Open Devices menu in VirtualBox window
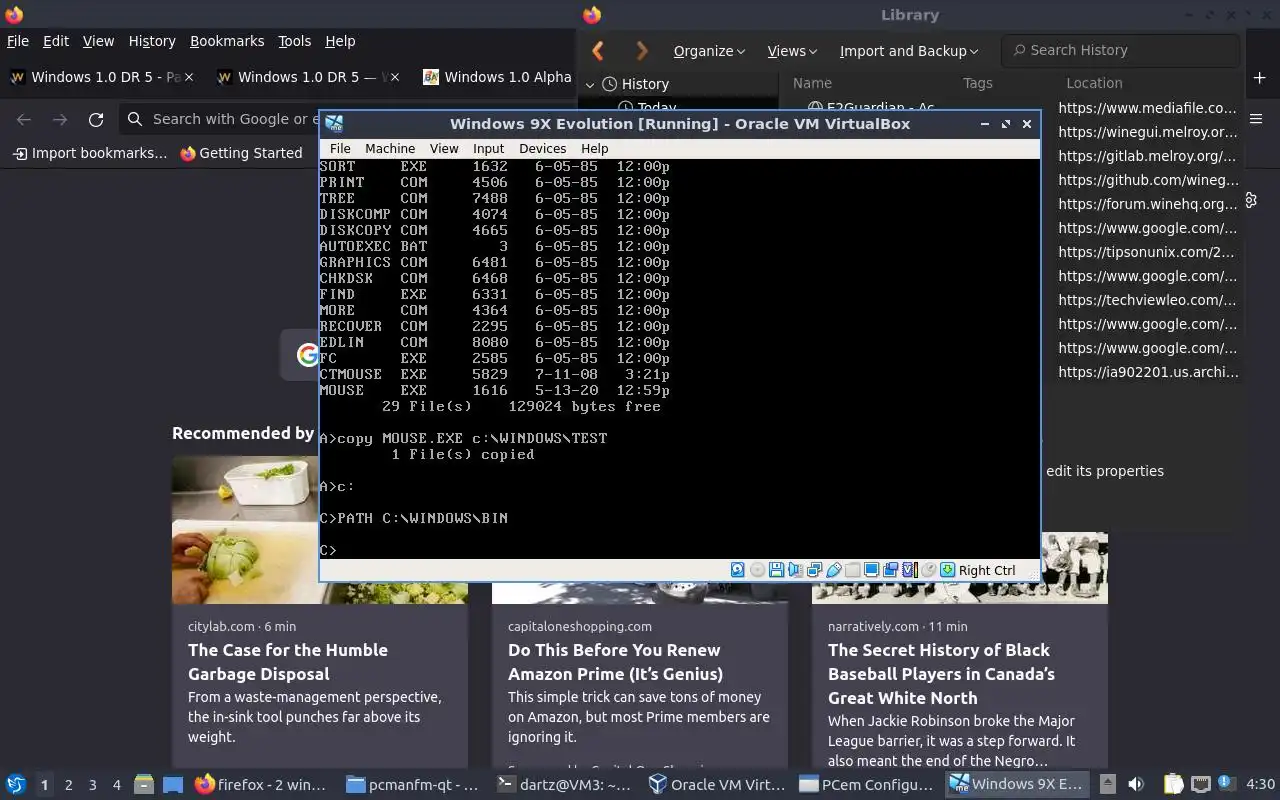This screenshot has height=800, width=1280. click(x=543, y=148)
